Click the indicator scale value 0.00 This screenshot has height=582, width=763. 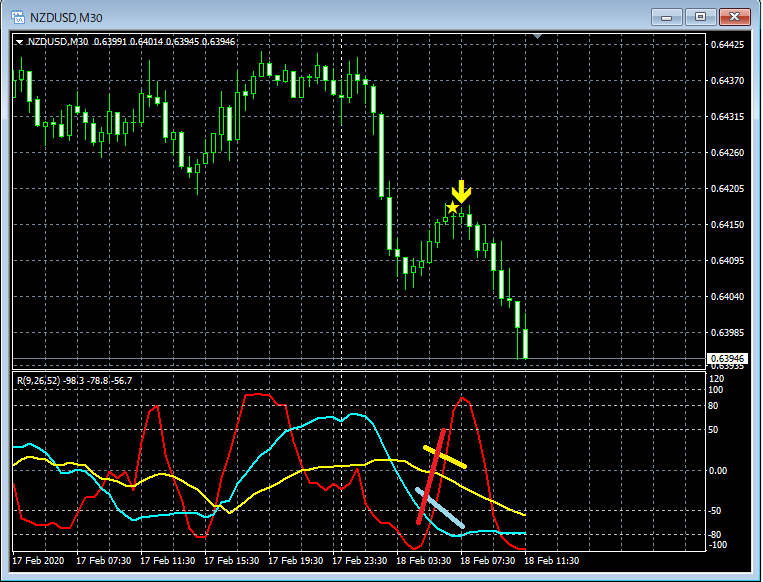tap(717, 471)
